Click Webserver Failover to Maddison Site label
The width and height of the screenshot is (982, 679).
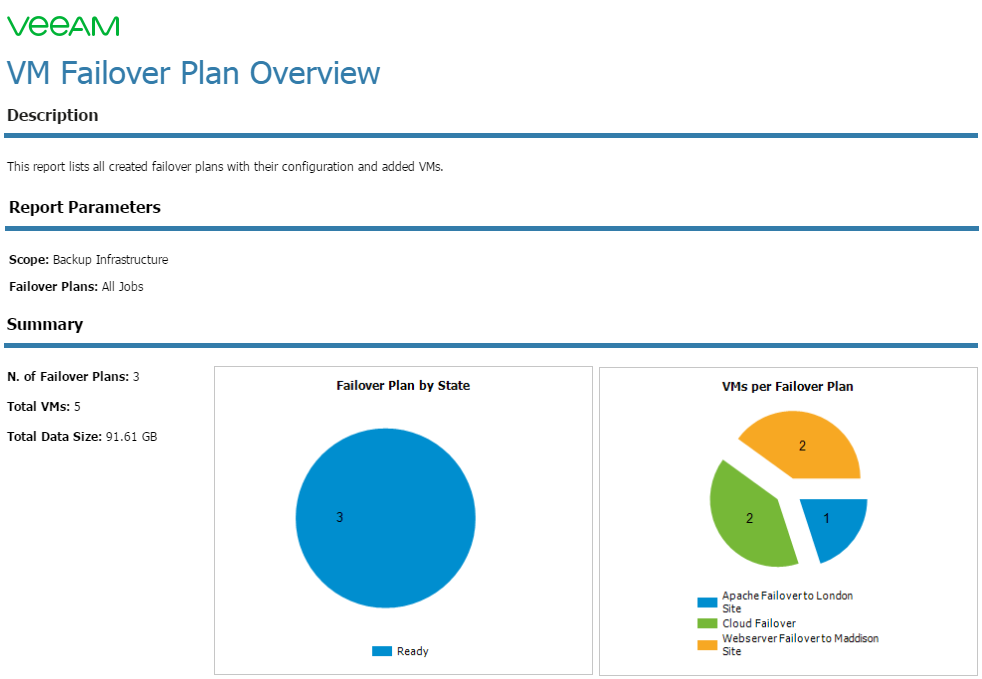click(x=800, y=645)
